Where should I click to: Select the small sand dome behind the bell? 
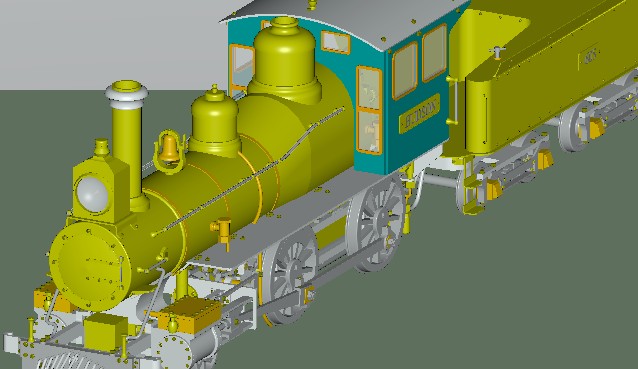[214, 121]
